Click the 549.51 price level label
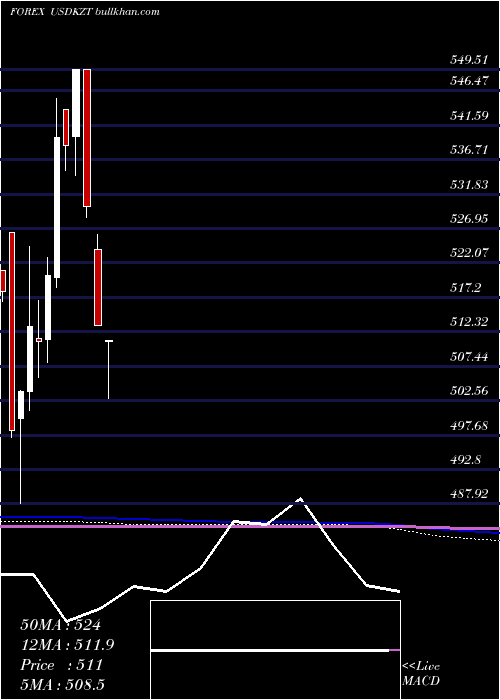 pos(468,60)
